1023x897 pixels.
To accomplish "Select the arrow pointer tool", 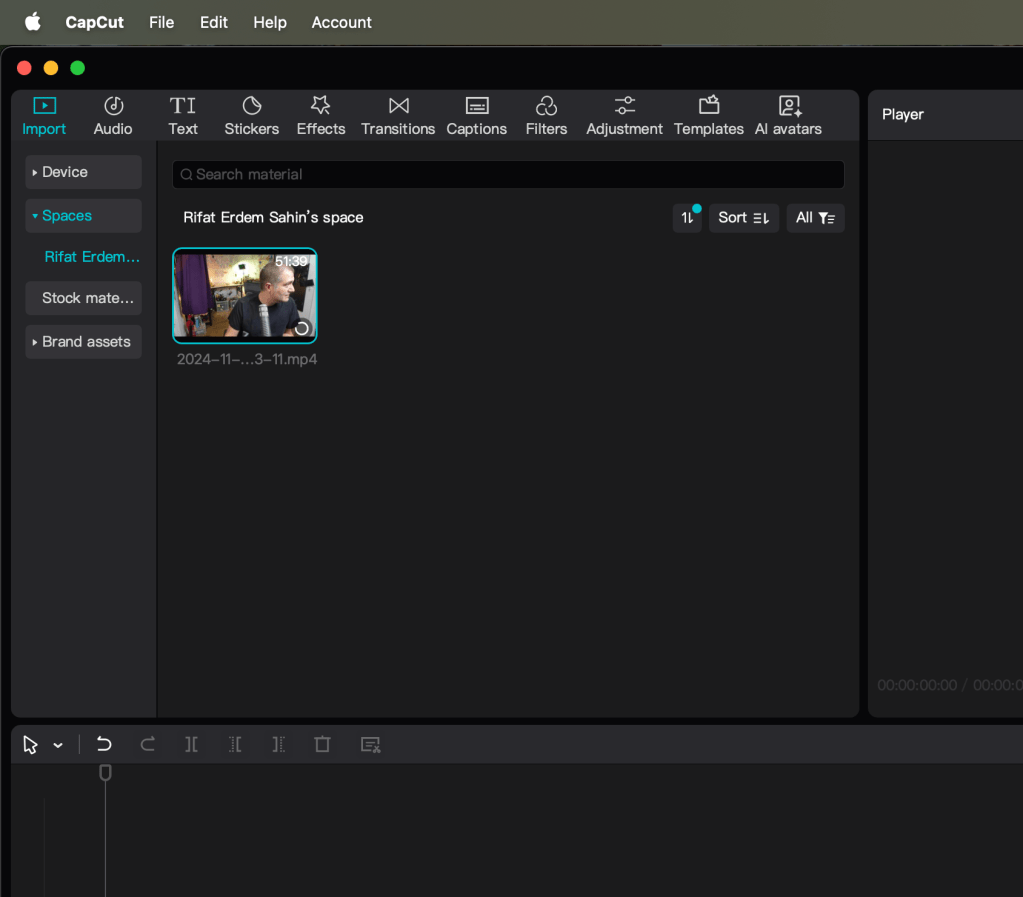I will (30, 744).
